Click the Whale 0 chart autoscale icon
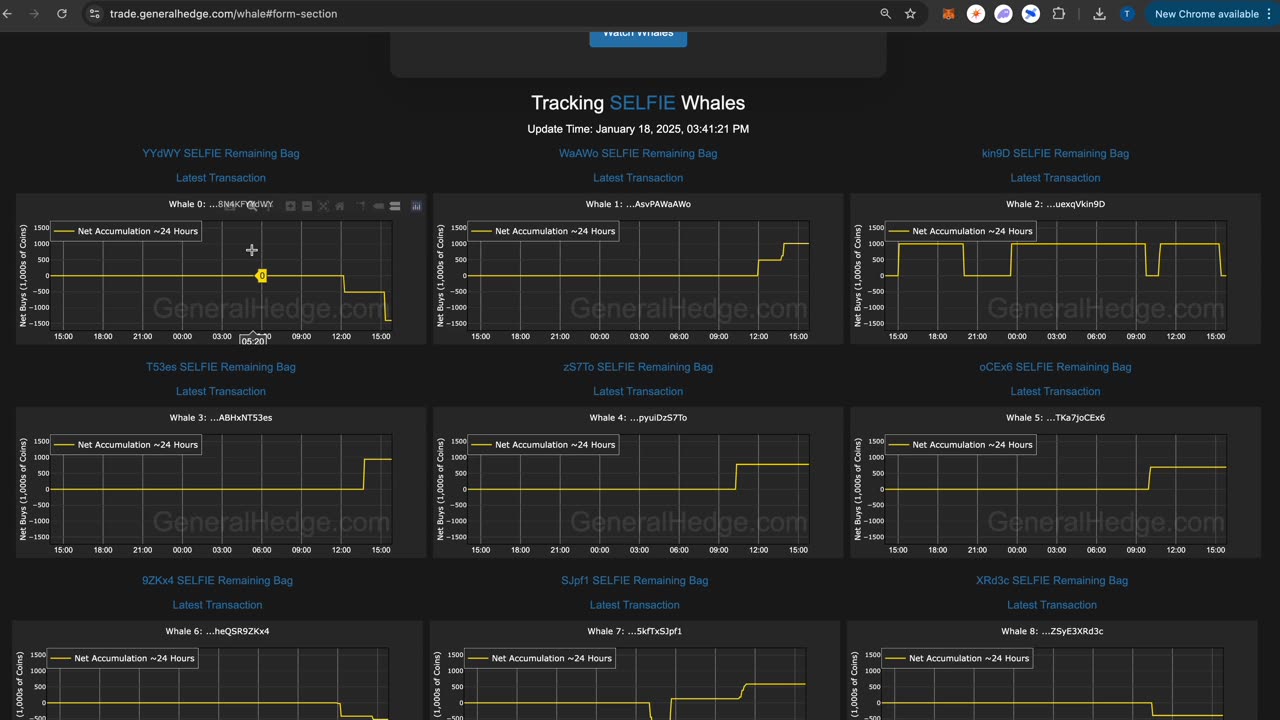1280x720 pixels. tap(323, 206)
